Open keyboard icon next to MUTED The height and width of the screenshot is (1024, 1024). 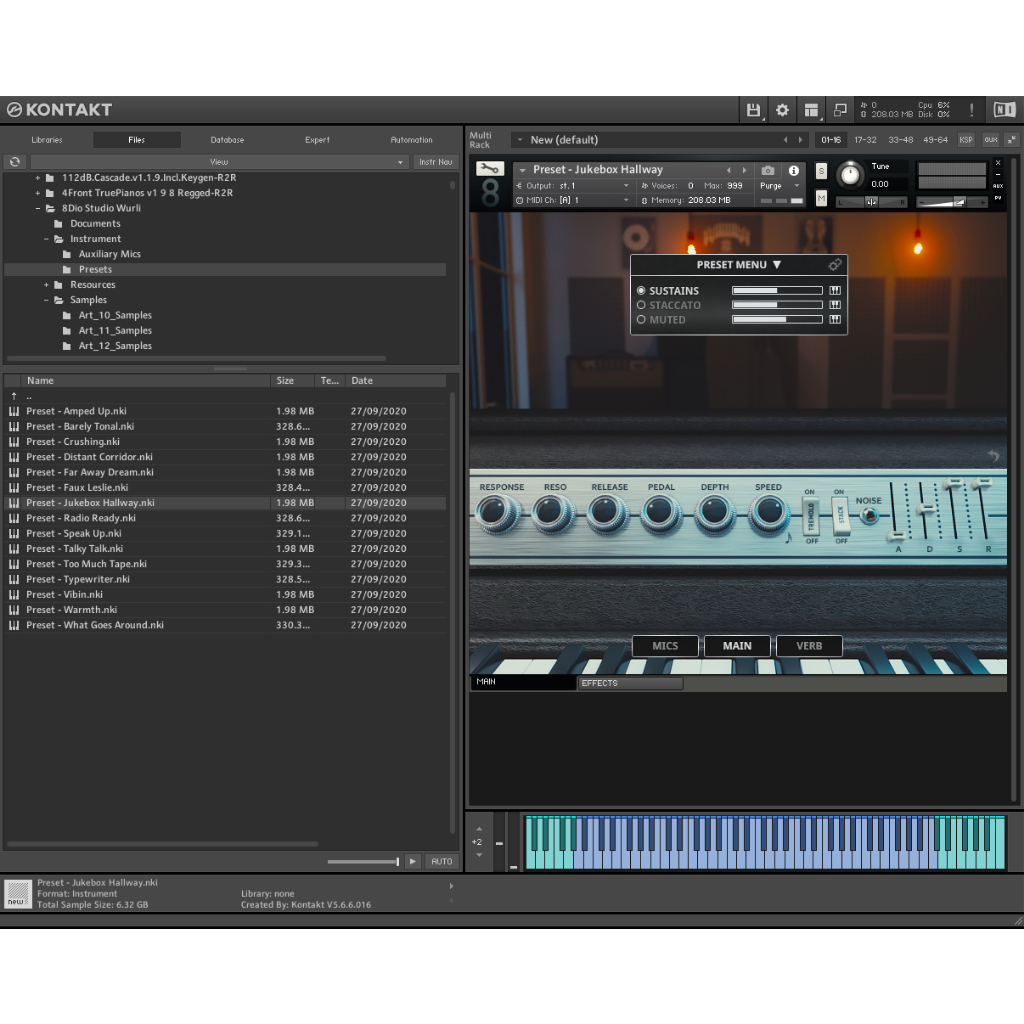coord(835,319)
